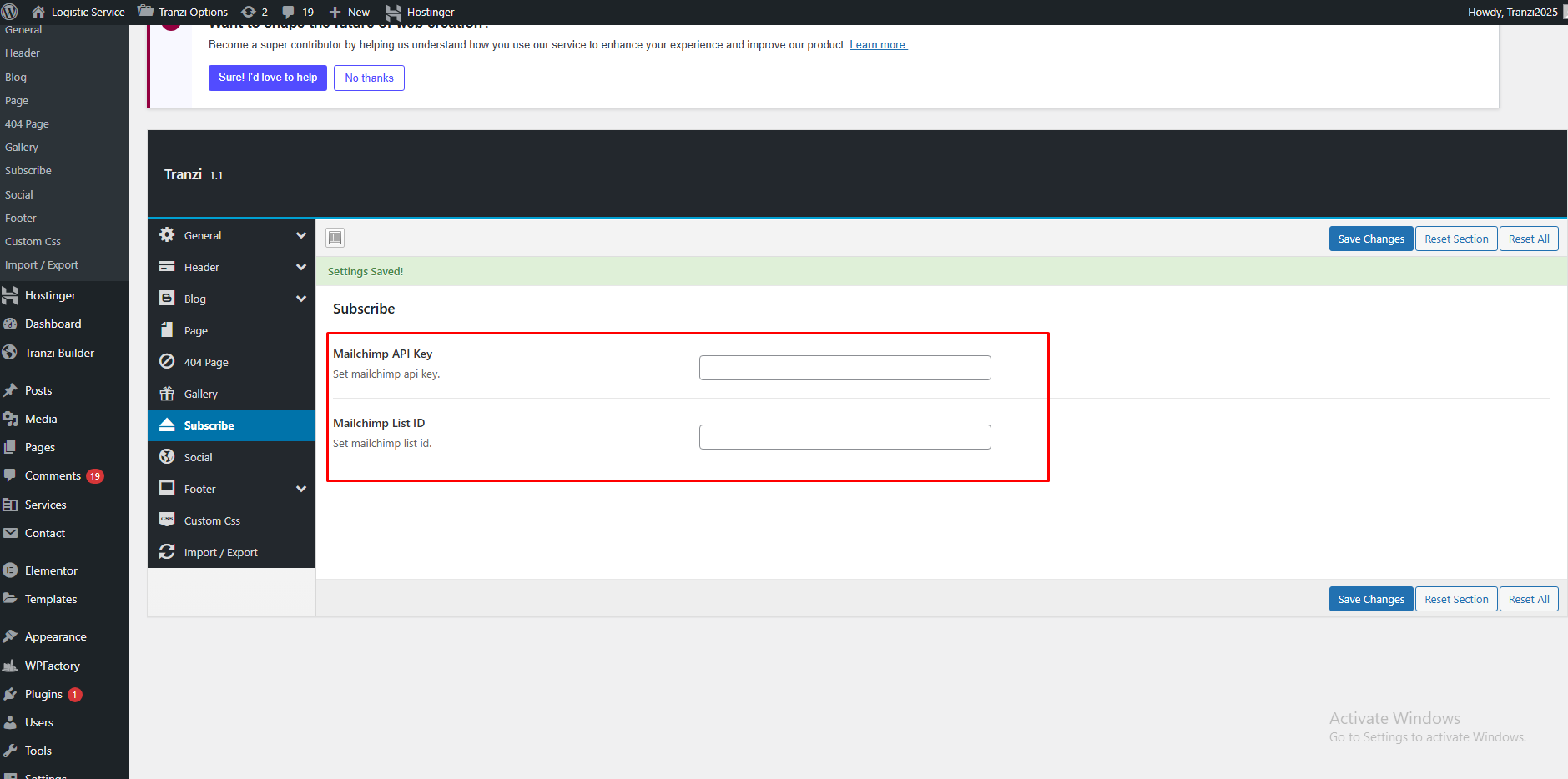Viewport: 1568px width, 779px height.
Task: Click the Learn more link in notice
Action: 878,45
